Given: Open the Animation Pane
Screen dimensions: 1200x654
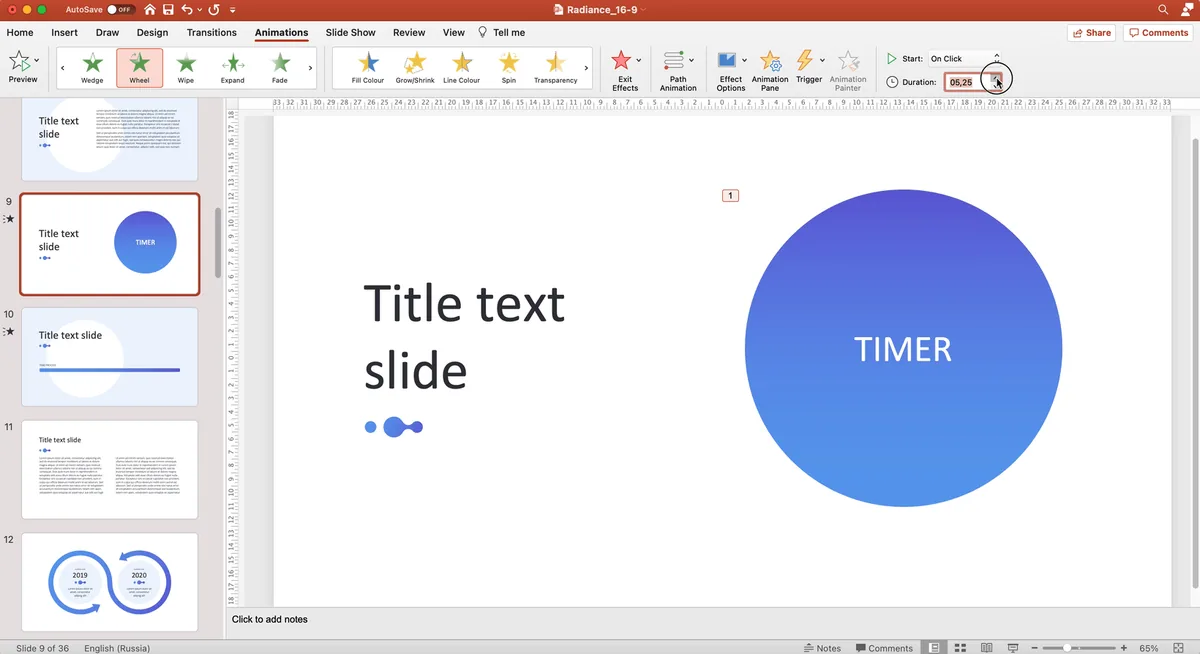Looking at the screenshot, I should [x=770, y=70].
